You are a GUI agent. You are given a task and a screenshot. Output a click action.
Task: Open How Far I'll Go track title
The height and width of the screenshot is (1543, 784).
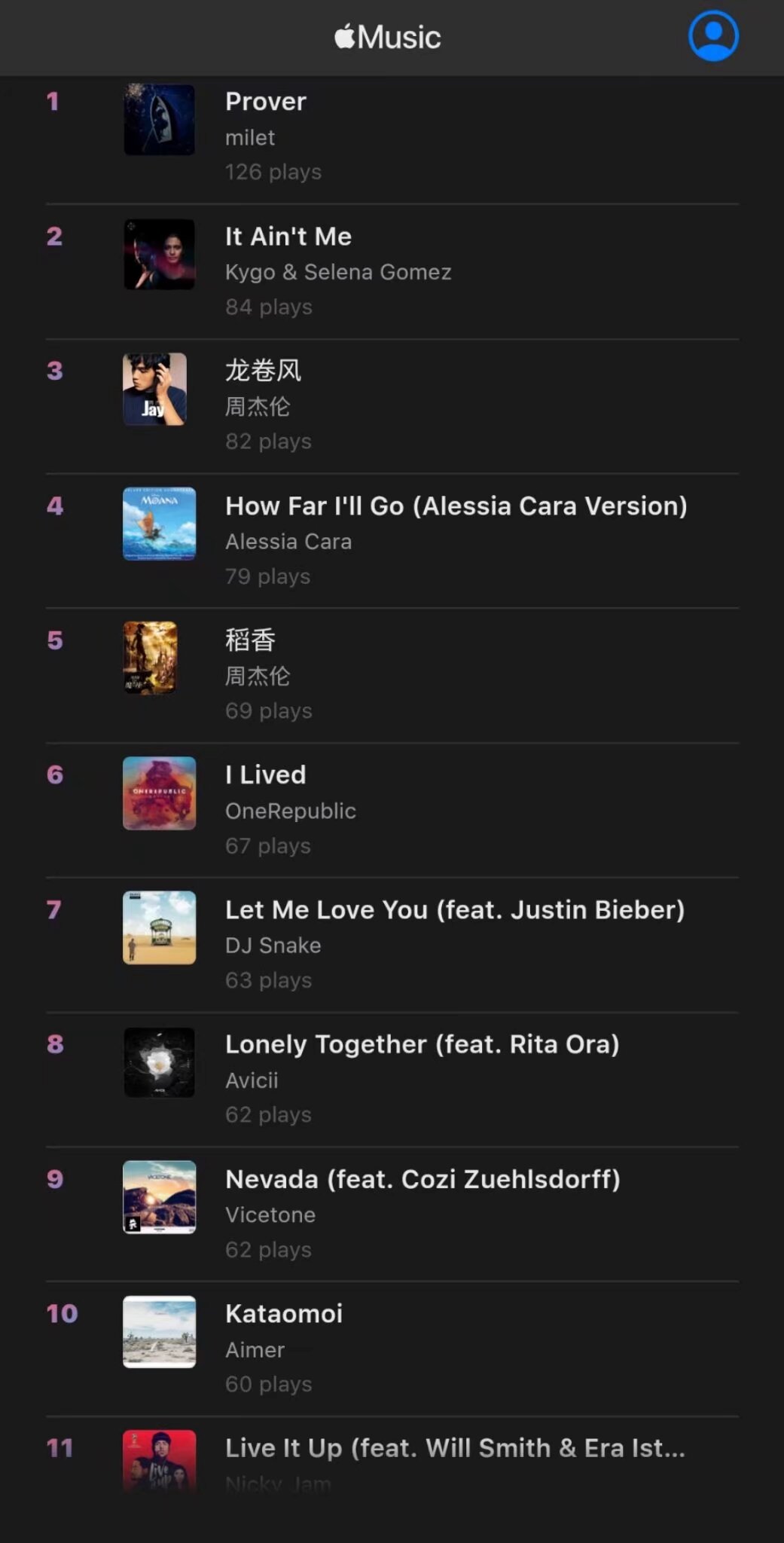(456, 506)
